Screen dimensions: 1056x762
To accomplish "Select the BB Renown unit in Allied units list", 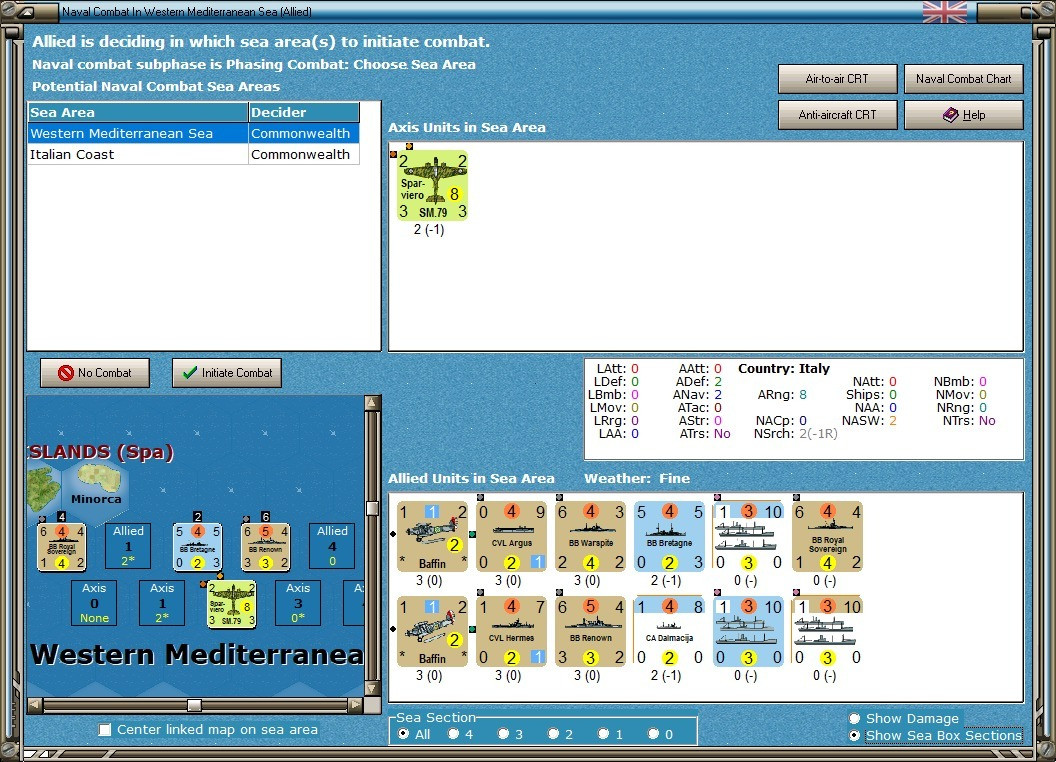I will 591,631.
